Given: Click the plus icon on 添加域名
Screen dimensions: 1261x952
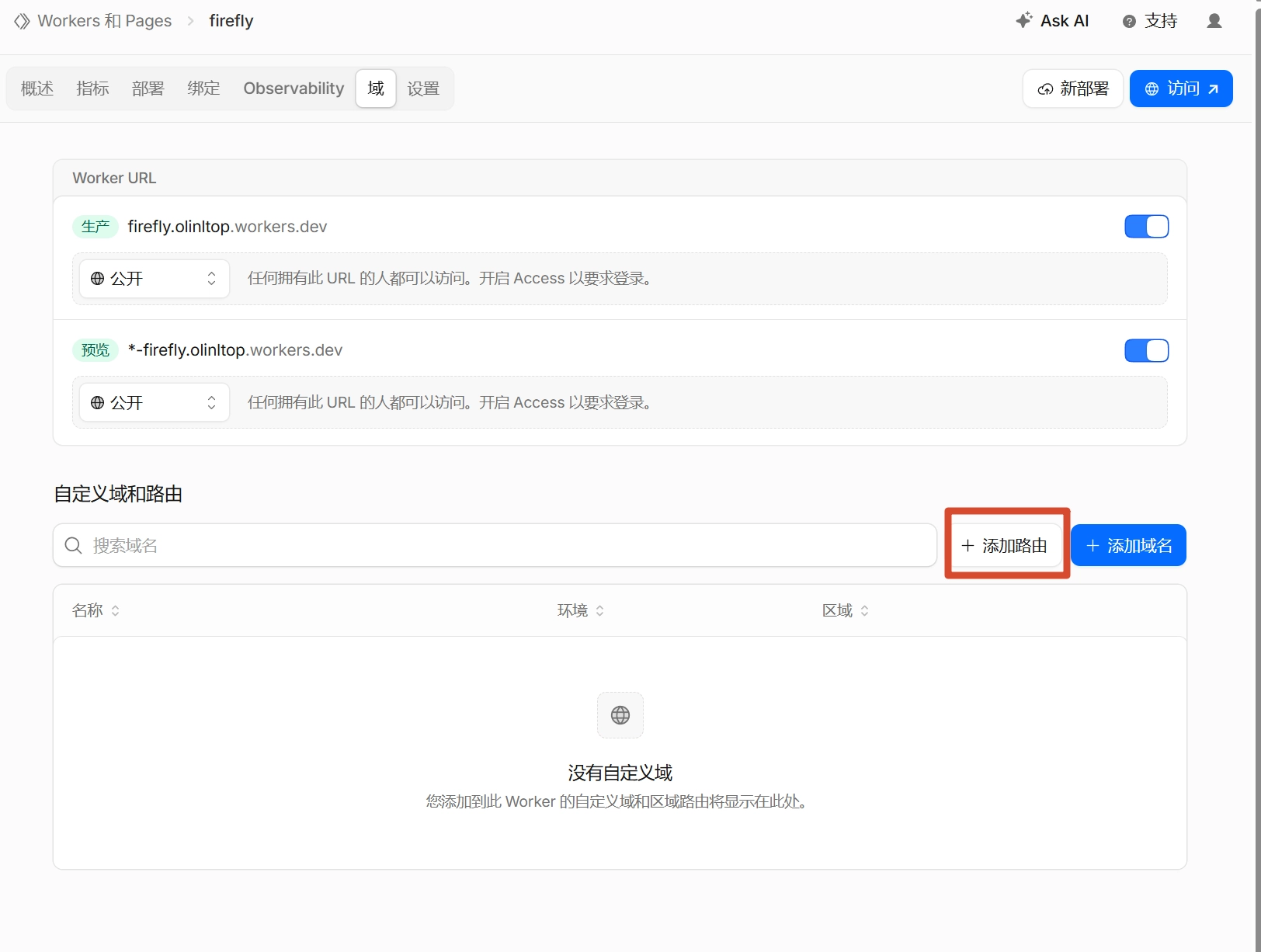Looking at the screenshot, I should pyautogui.click(x=1093, y=546).
